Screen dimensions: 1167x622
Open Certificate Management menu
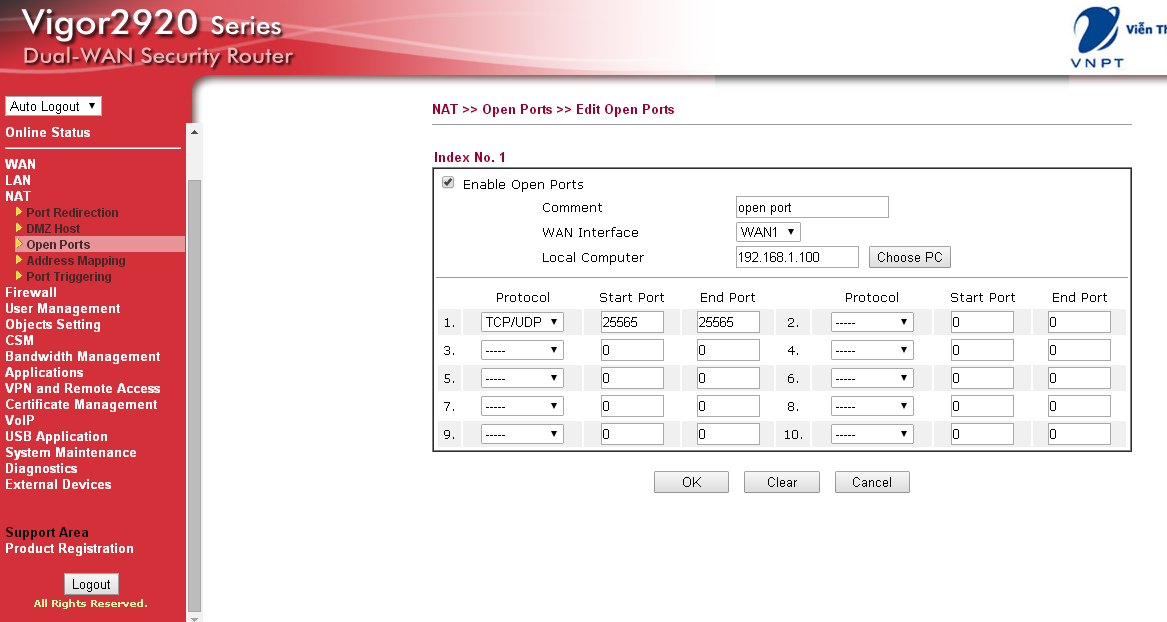81,404
